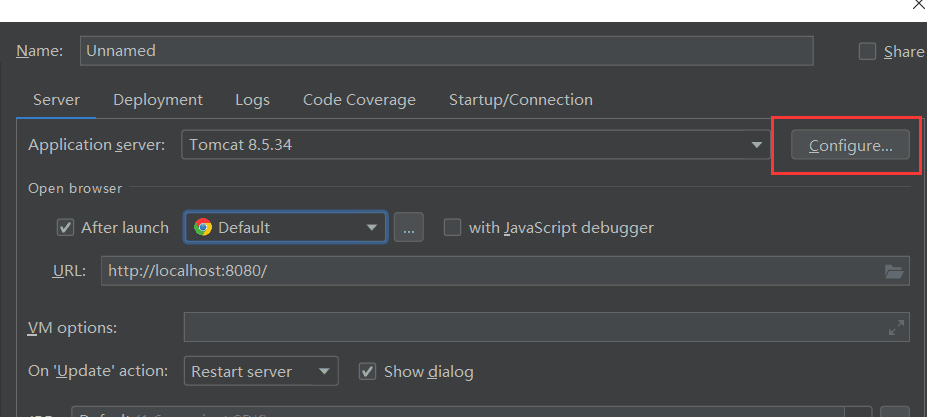Click the ellipsis browse button beside browser dropdown

[x=408, y=227]
